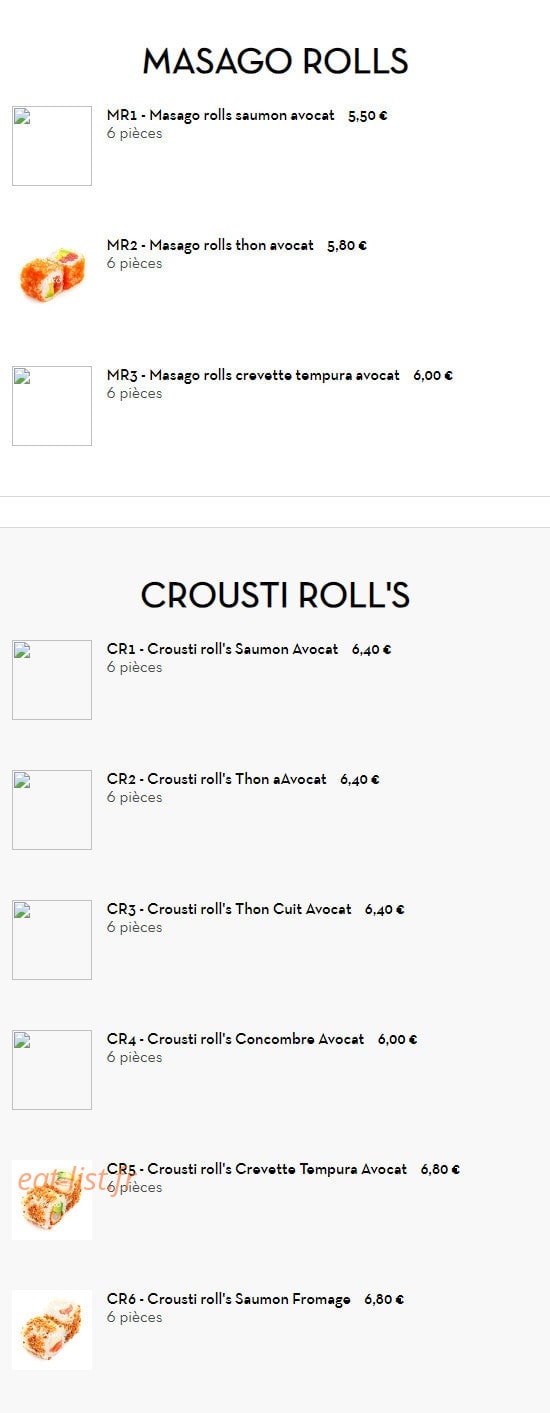Open the CR3 Thon Cuit Avocat image
The height and width of the screenshot is (1413, 550).
pos(52,940)
